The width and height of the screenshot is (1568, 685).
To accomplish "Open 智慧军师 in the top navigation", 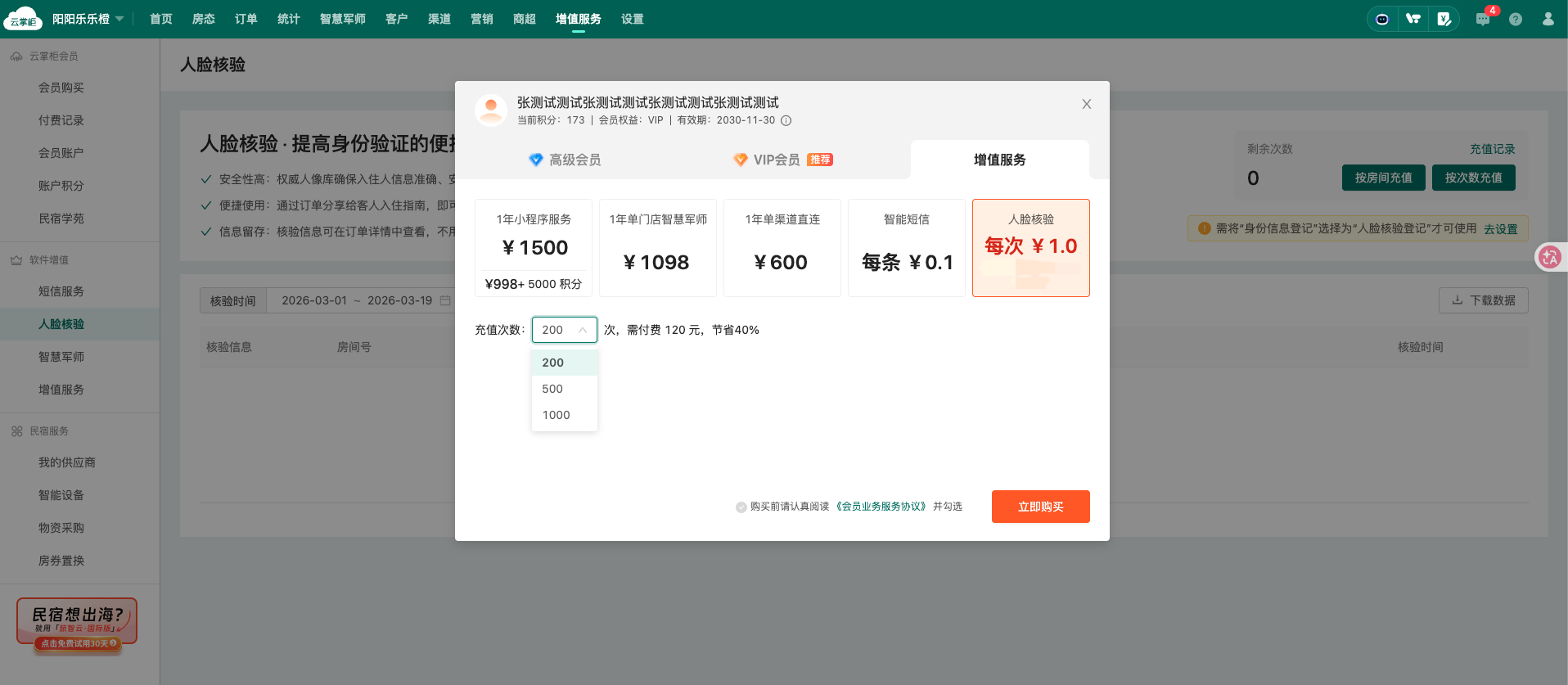I will [343, 19].
